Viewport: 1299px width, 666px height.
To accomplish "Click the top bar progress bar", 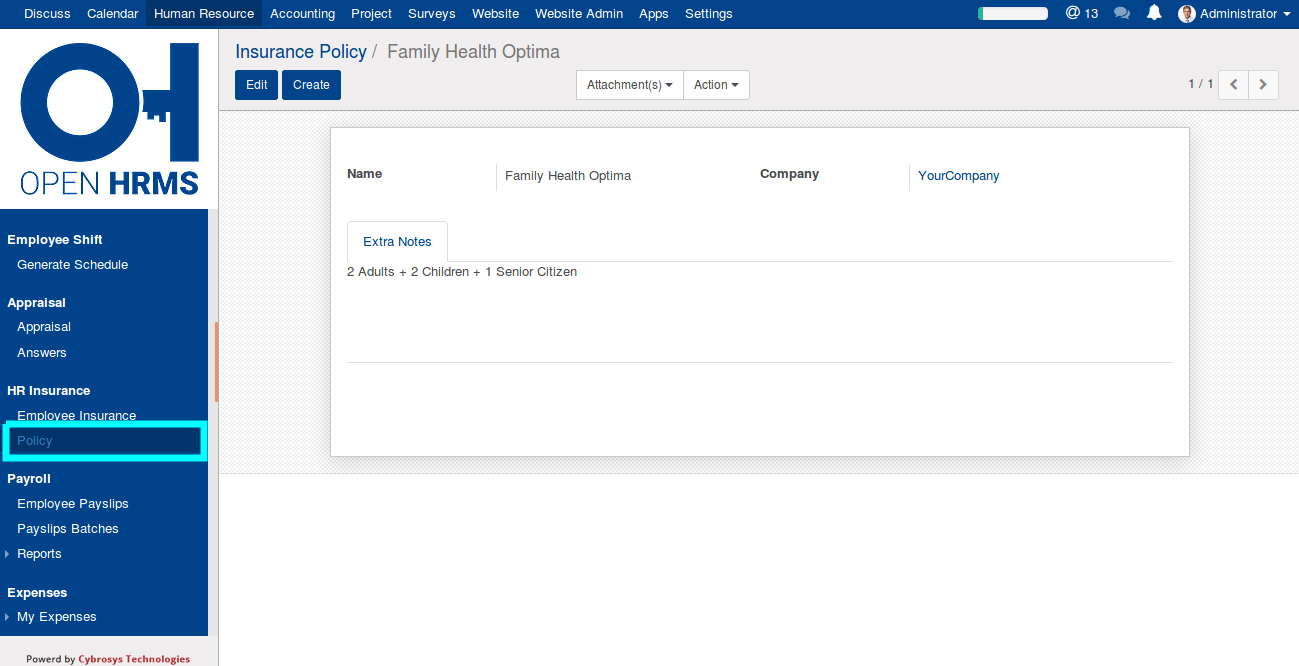I will [1013, 14].
